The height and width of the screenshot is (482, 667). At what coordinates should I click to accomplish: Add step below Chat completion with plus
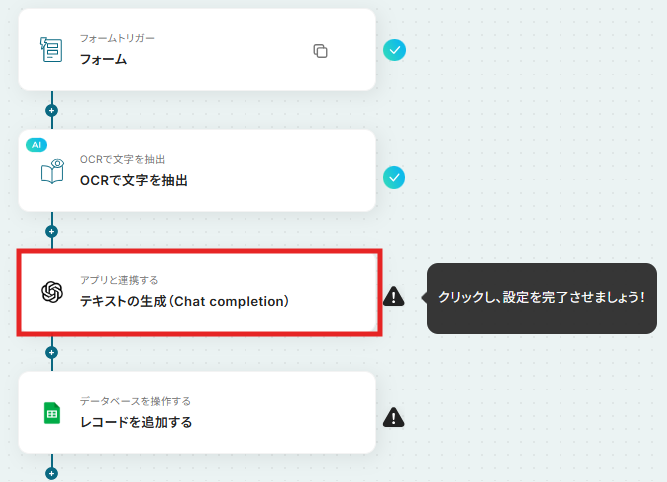[51, 352]
